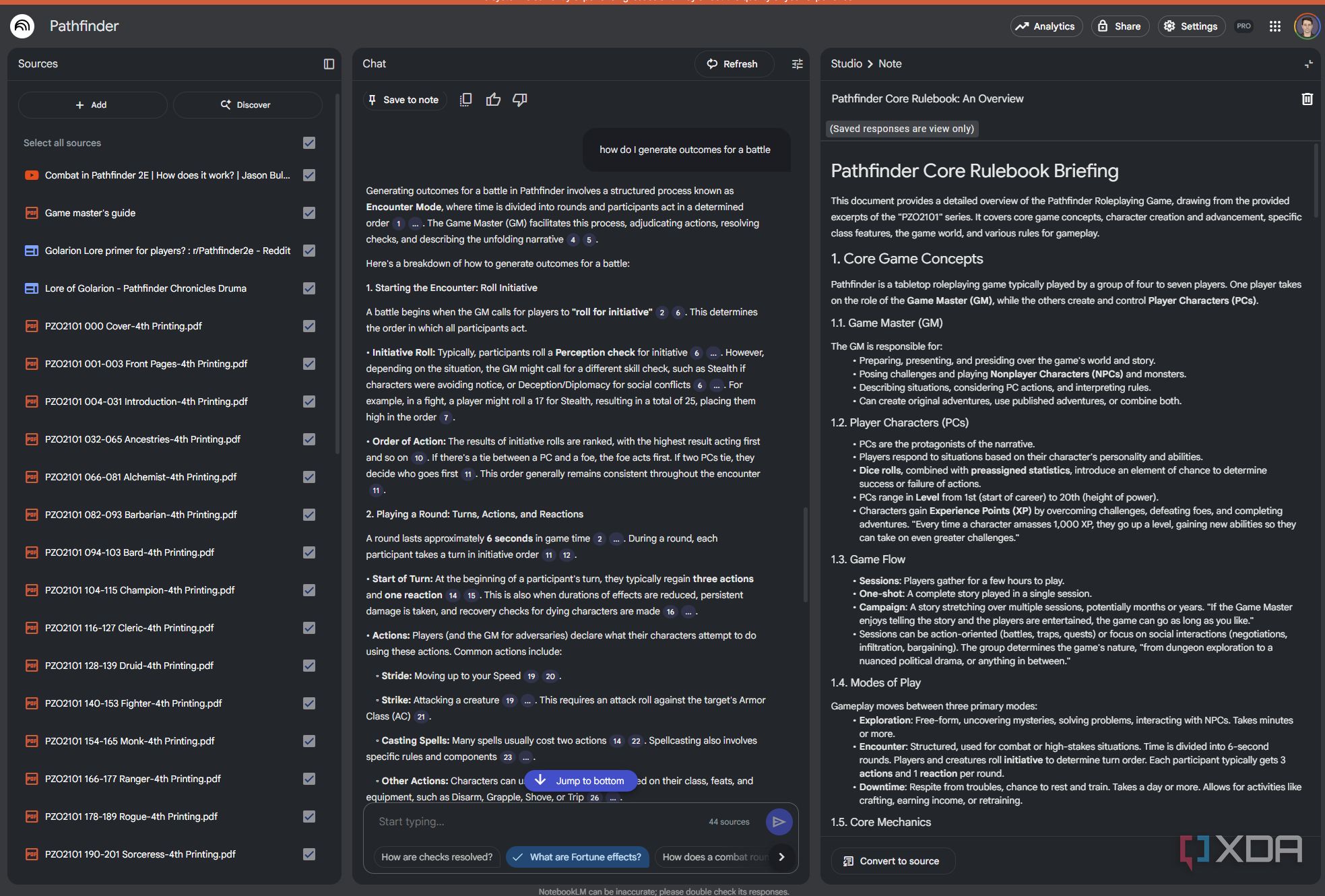Open the user account avatar
1325x896 pixels.
(x=1307, y=26)
